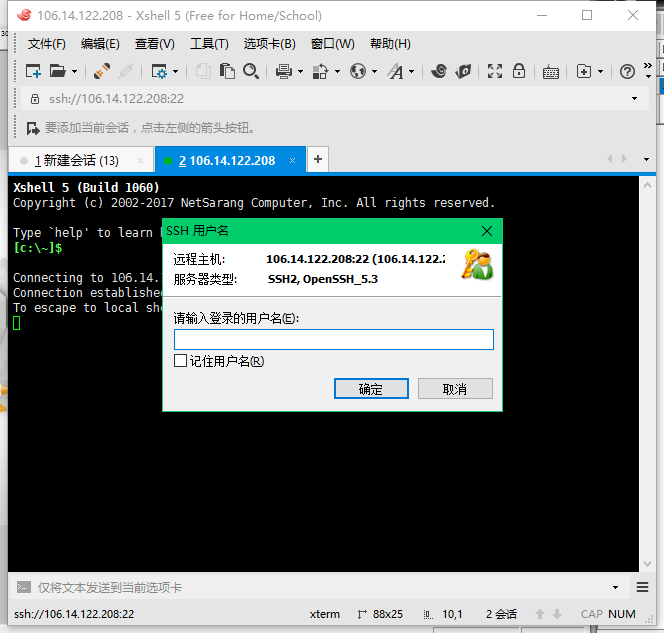This screenshot has width=664, height=633.
Task: Launch Xftp spiral icon in toolbar
Action: click(x=439, y=71)
